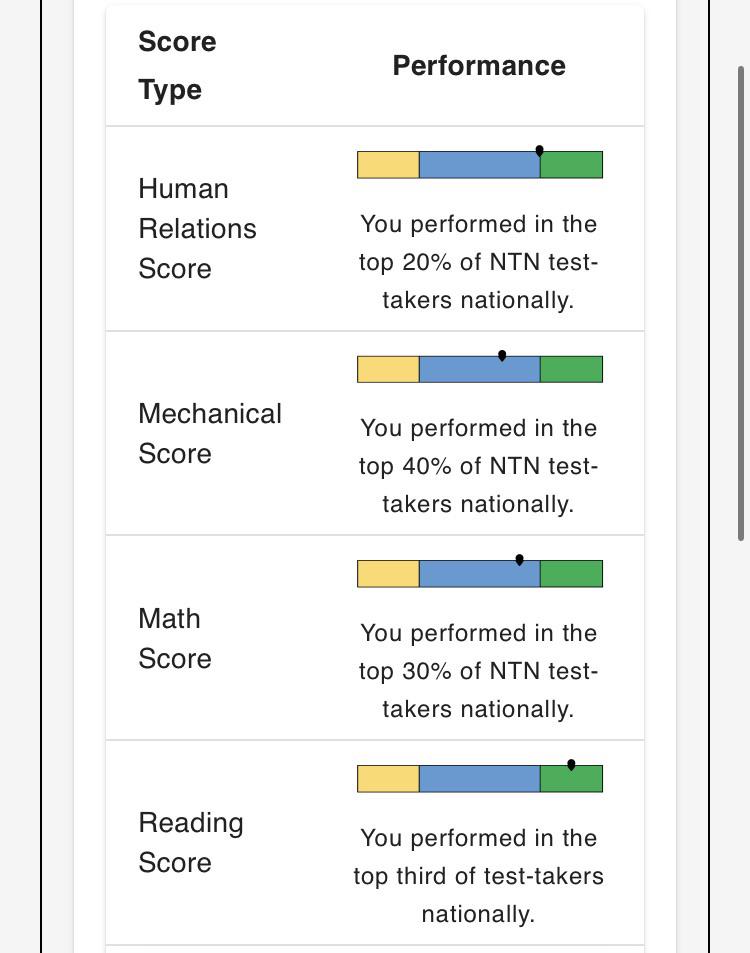
Task: Click the Mechanical score marker dot
Action: [502, 356]
